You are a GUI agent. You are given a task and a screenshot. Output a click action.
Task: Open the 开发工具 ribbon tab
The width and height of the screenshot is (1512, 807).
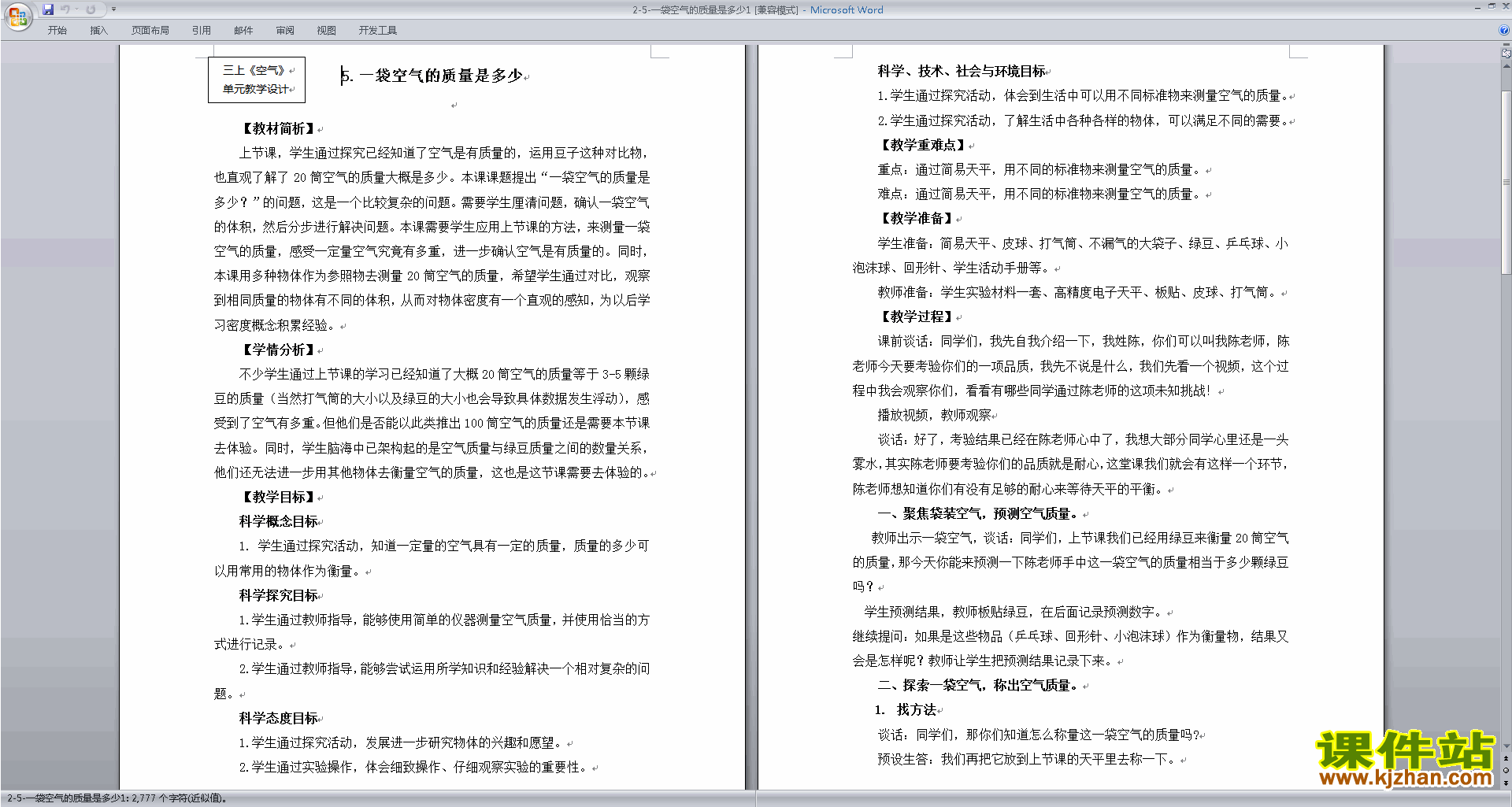pos(378,31)
